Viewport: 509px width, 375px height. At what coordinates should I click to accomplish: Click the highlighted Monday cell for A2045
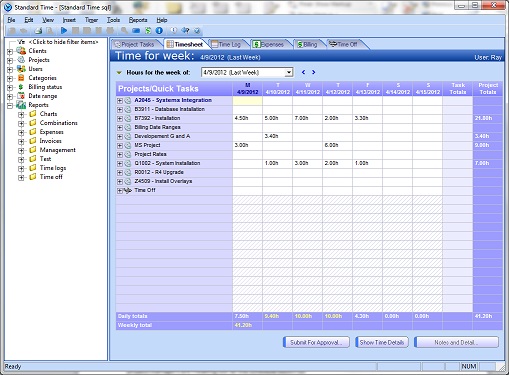[247, 100]
